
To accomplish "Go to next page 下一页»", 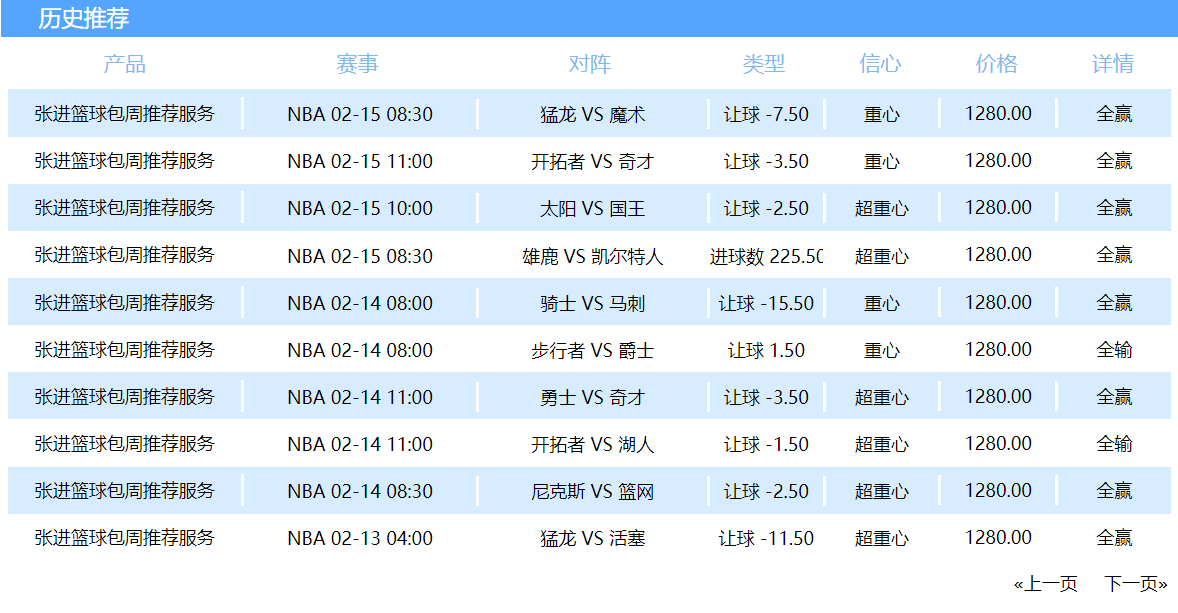I will click(1136, 584).
